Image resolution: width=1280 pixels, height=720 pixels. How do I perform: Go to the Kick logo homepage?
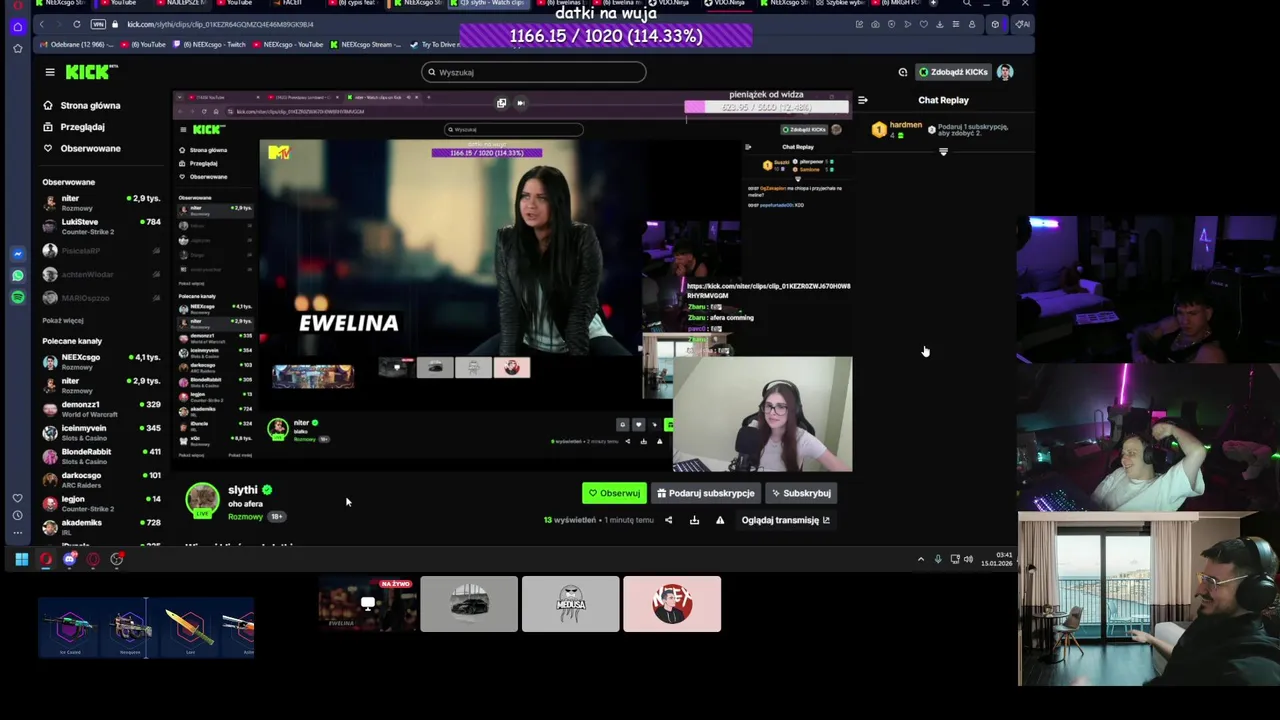(91, 72)
